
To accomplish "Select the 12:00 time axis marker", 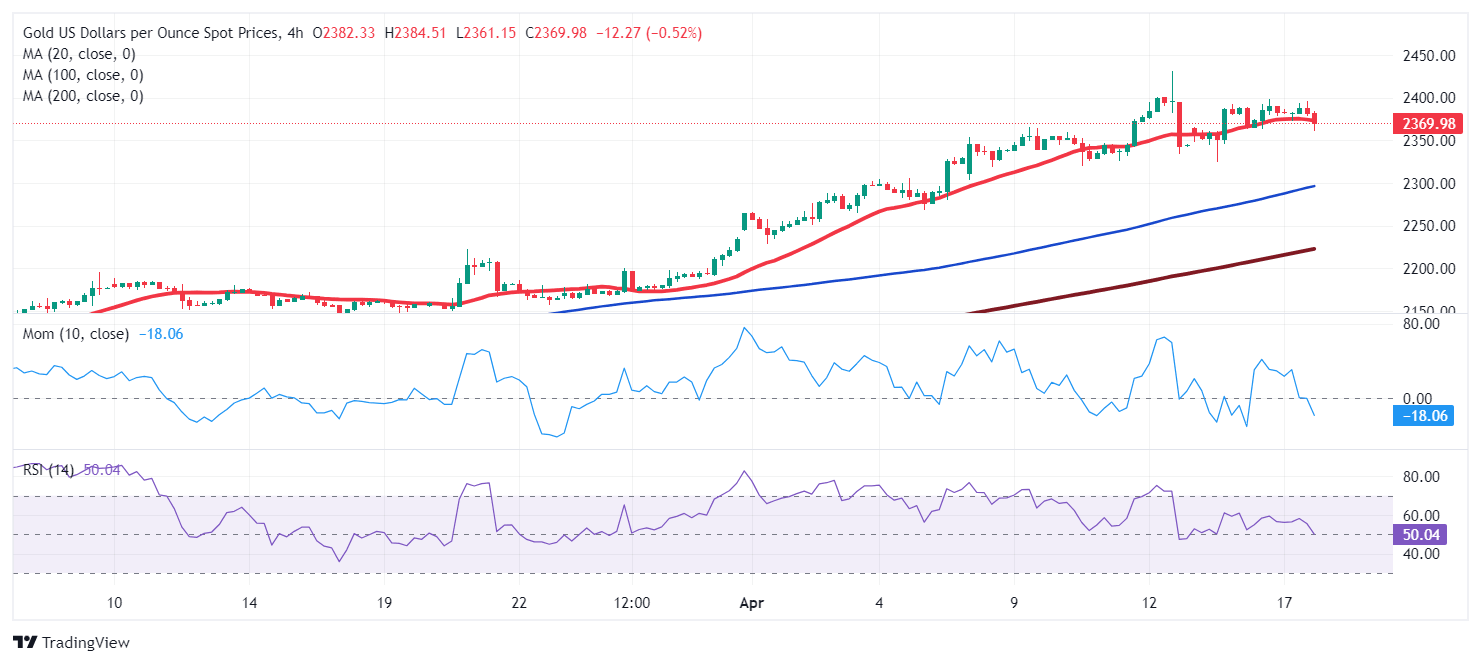I will 632,603.
